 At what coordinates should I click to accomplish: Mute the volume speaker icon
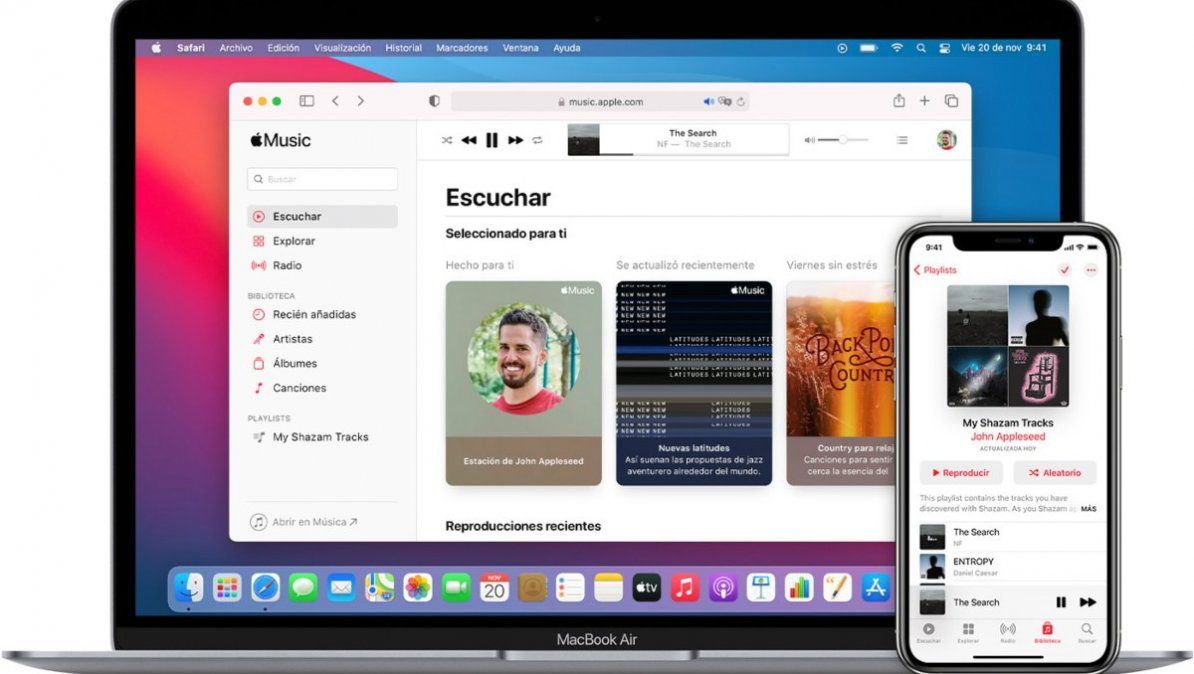click(x=809, y=140)
